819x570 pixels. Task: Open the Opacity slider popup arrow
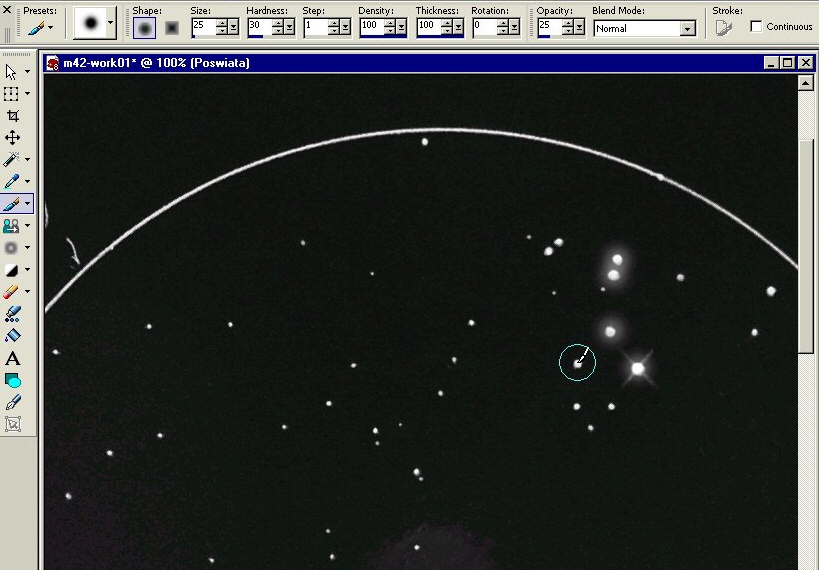579,27
